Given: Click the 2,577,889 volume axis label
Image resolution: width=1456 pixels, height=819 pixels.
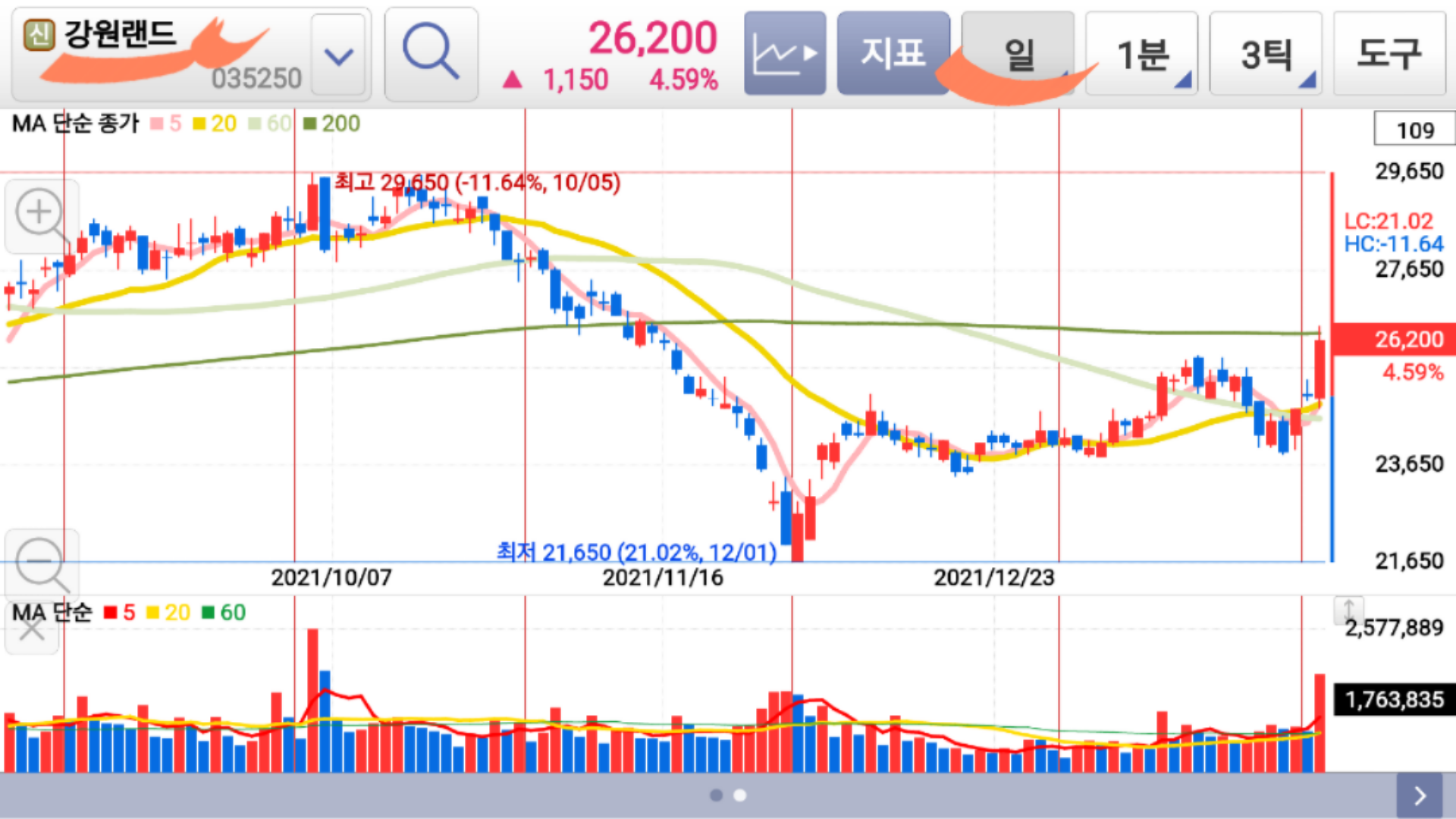Looking at the screenshot, I should tap(1395, 628).
